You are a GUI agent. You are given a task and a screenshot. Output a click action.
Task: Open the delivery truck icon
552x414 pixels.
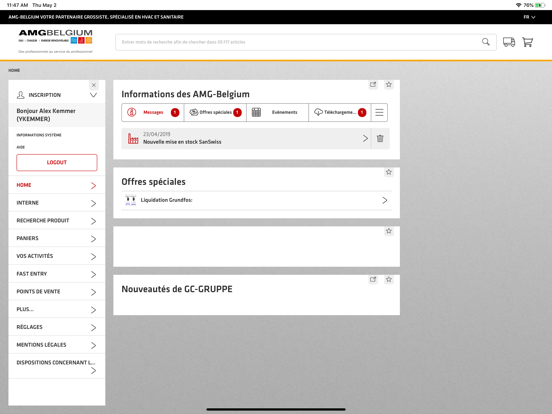tap(509, 42)
